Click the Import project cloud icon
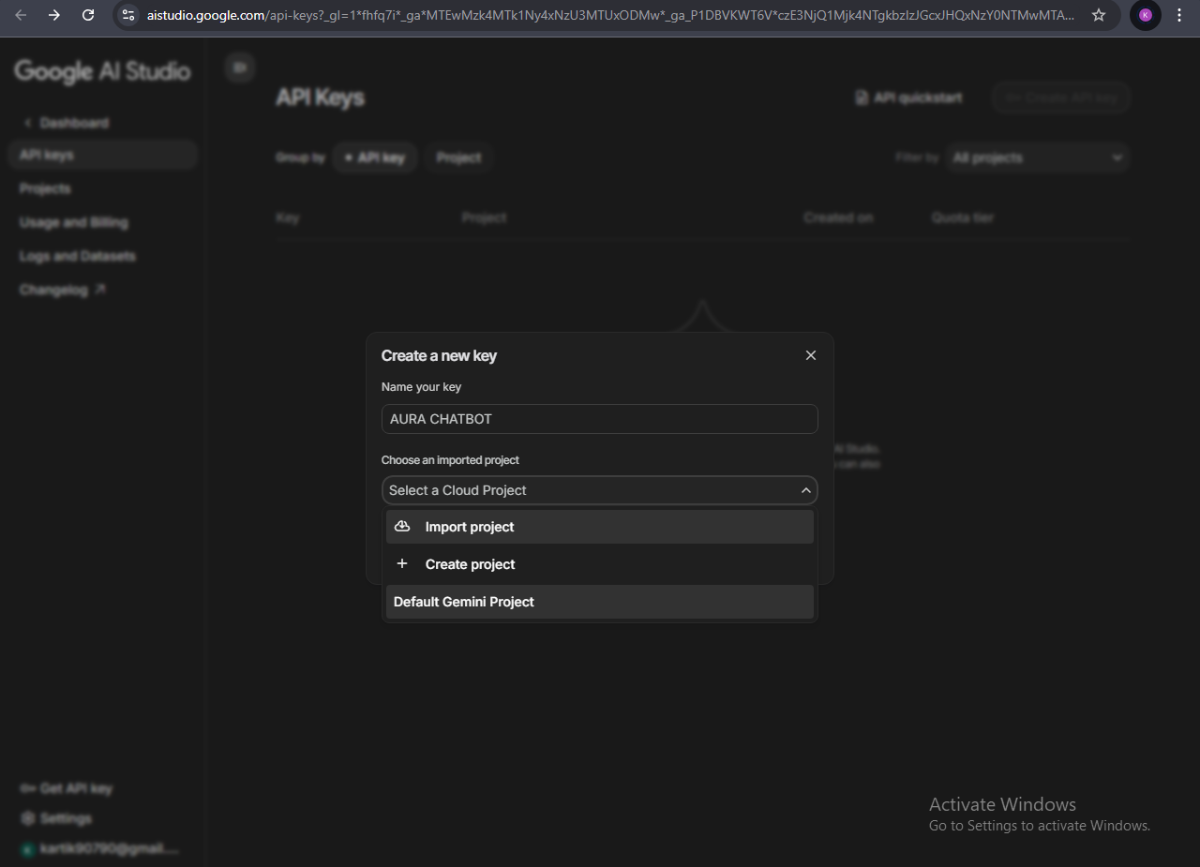Viewport: 1200px width, 867px height. point(402,526)
